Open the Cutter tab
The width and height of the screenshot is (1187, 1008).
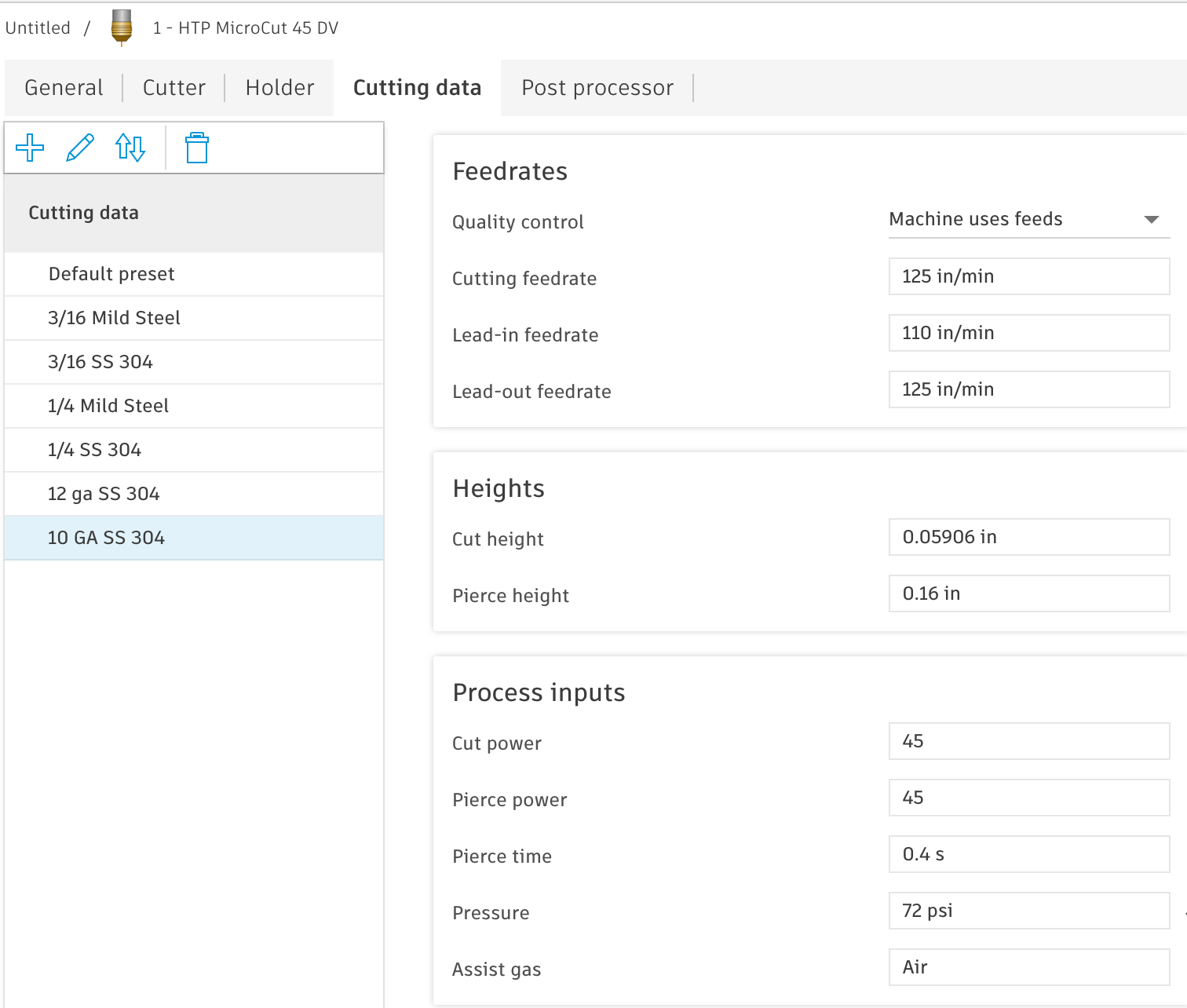click(x=174, y=88)
